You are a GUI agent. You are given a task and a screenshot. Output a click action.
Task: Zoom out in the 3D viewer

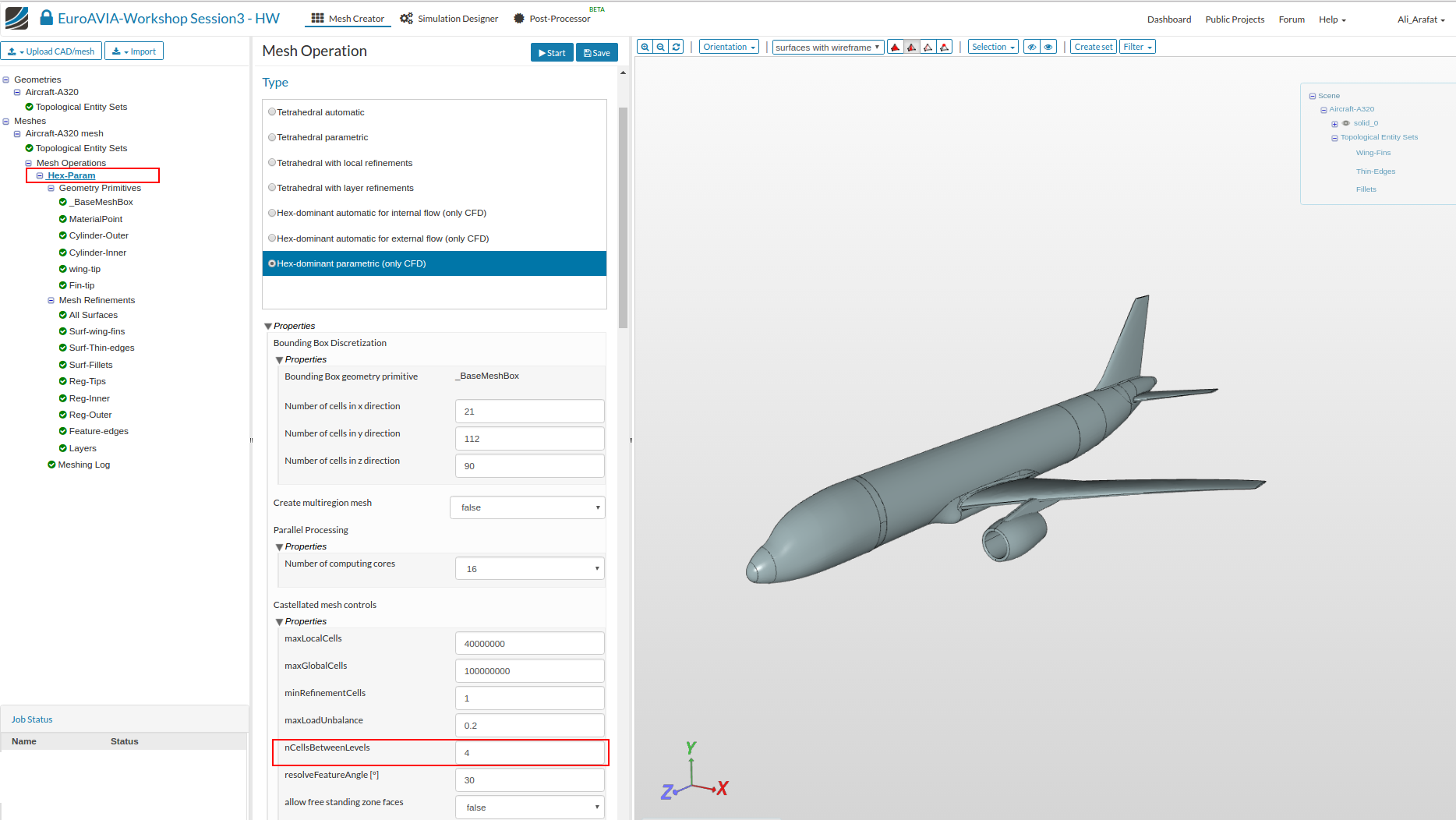tap(661, 47)
